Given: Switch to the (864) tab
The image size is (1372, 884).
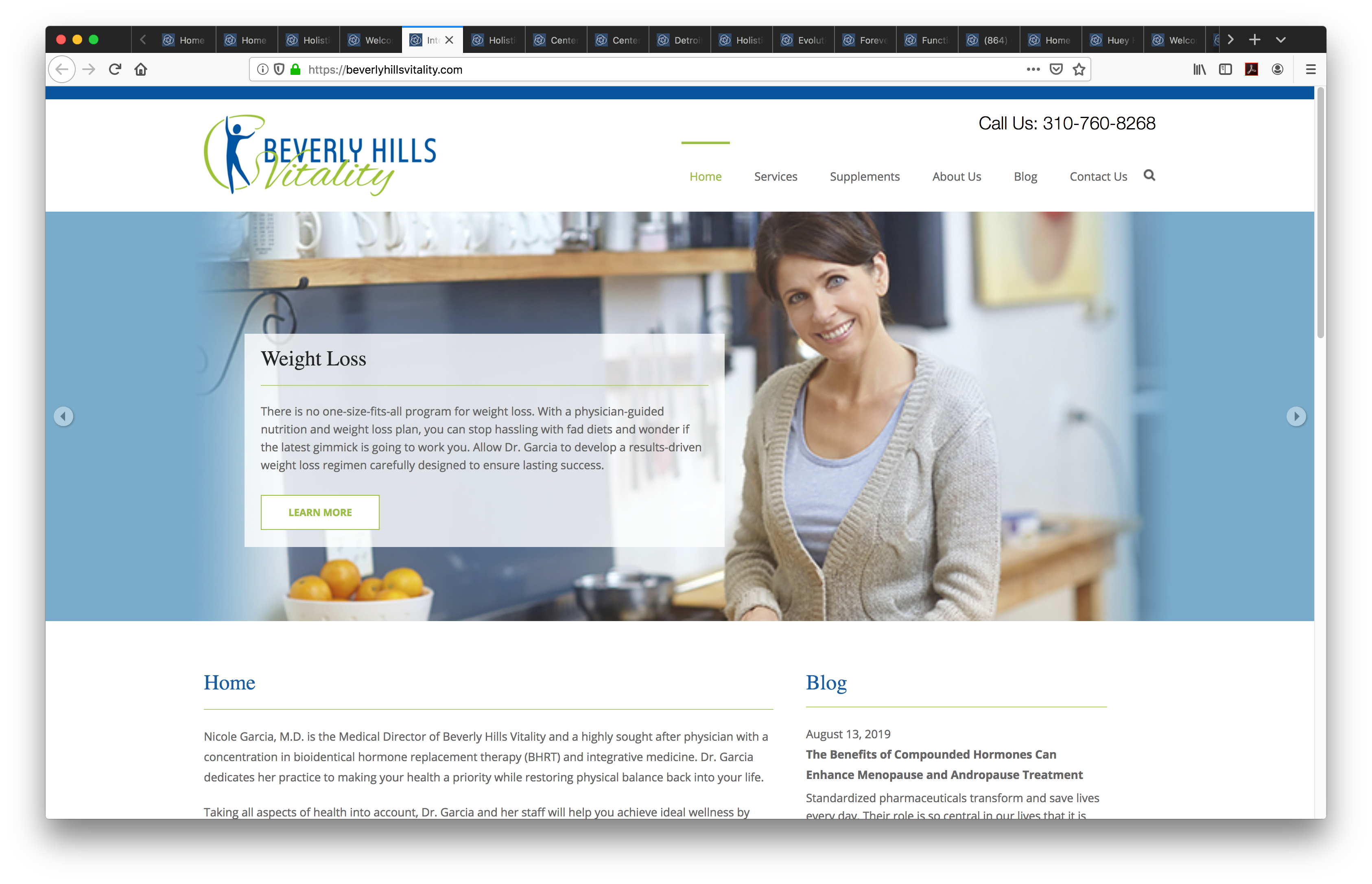Looking at the screenshot, I should [989, 40].
